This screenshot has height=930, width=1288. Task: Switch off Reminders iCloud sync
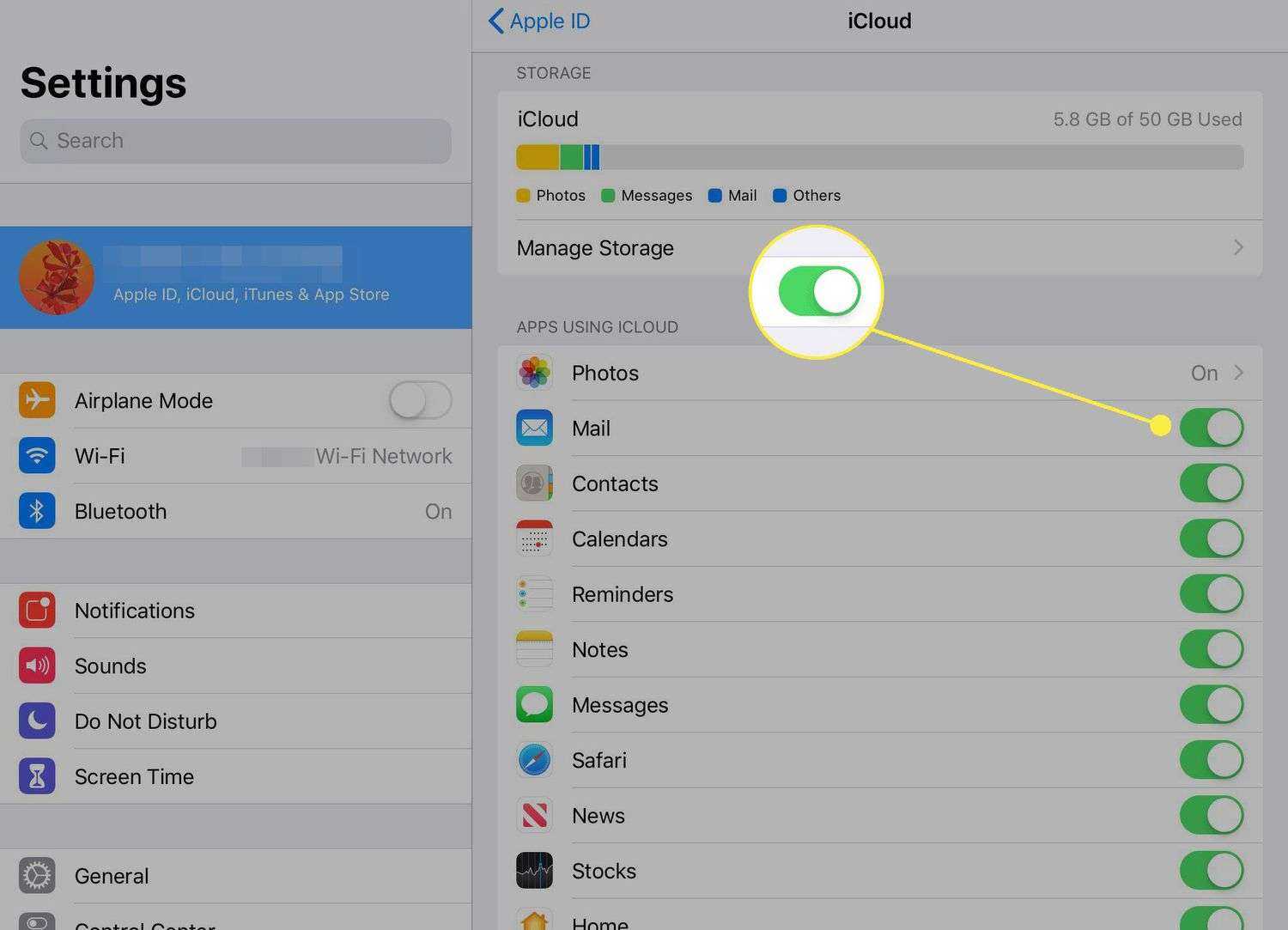click(1212, 594)
